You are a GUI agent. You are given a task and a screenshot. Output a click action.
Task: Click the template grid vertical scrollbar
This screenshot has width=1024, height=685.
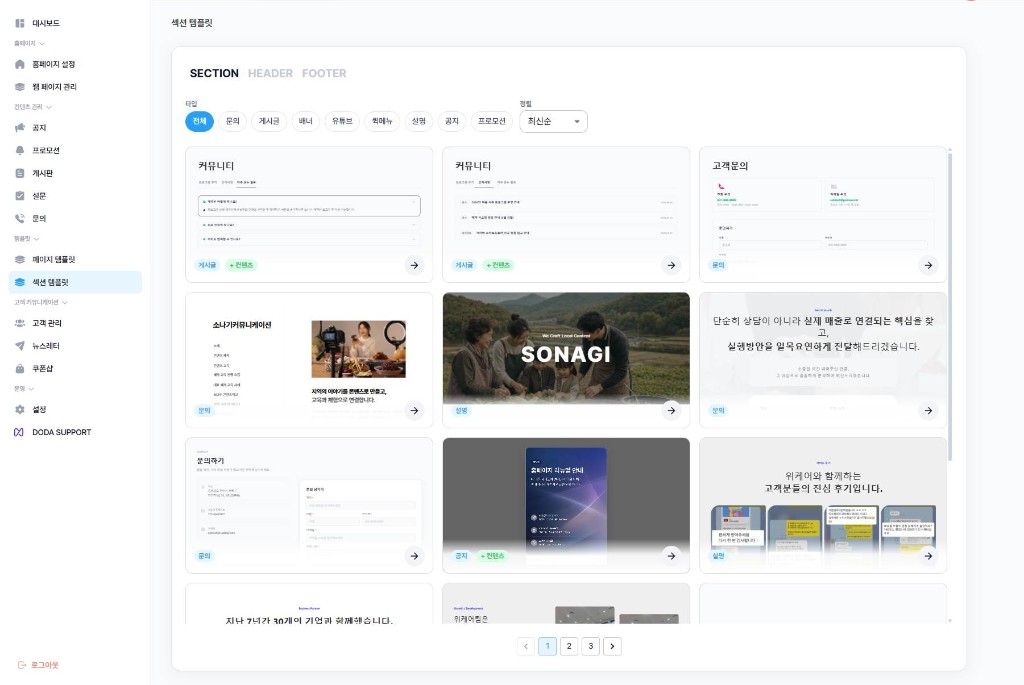pos(950,306)
